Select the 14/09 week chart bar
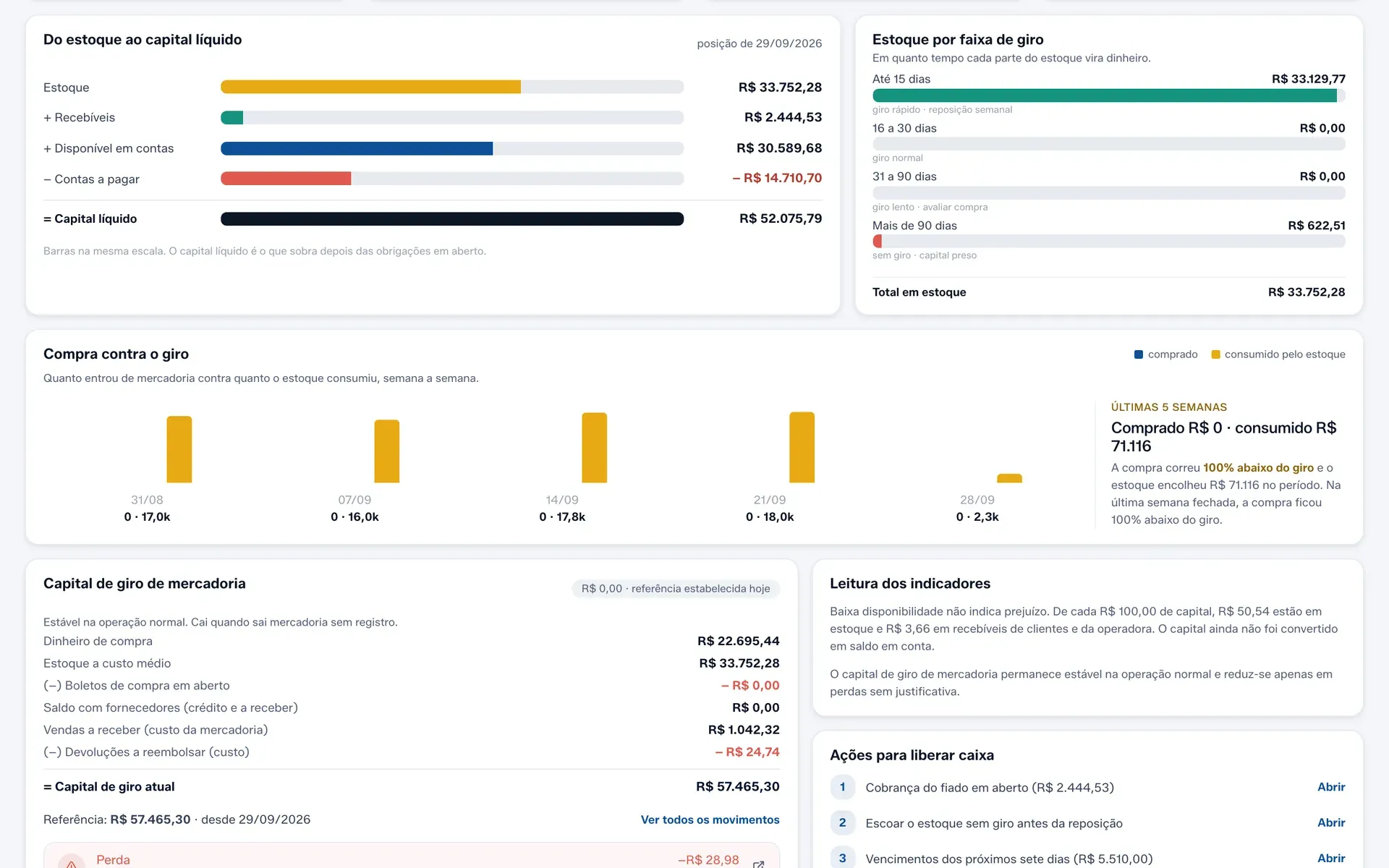Image resolution: width=1389 pixels, height=868 pixels. 595,447
